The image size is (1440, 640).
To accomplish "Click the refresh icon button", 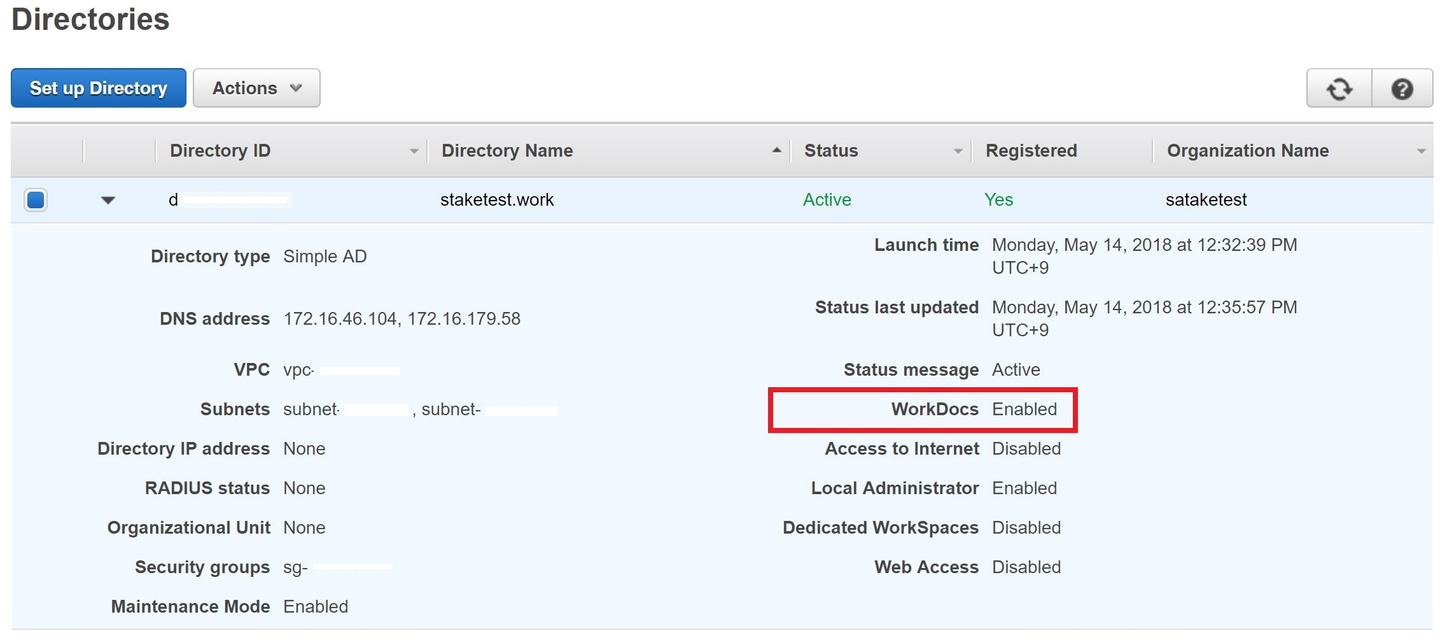I will coord(1339,89).
